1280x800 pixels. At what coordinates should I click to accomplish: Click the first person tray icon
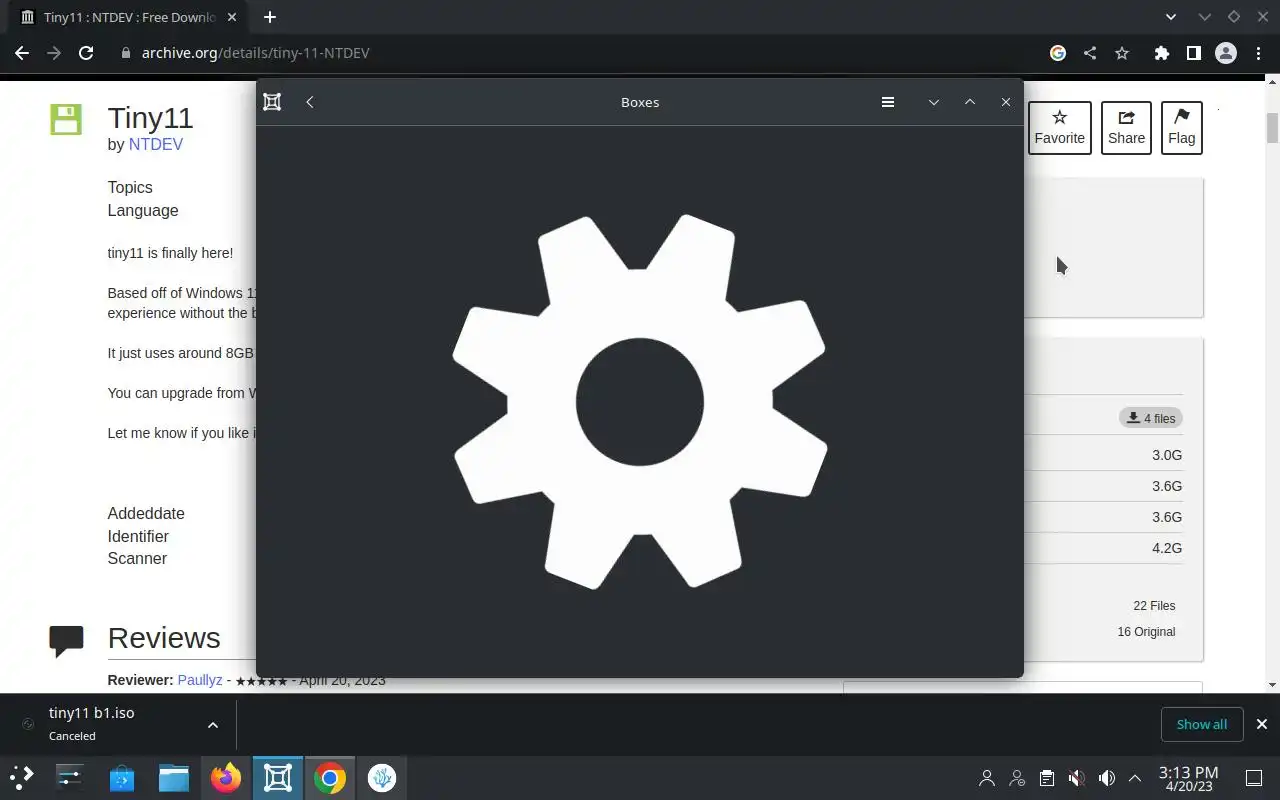(987, 777)
